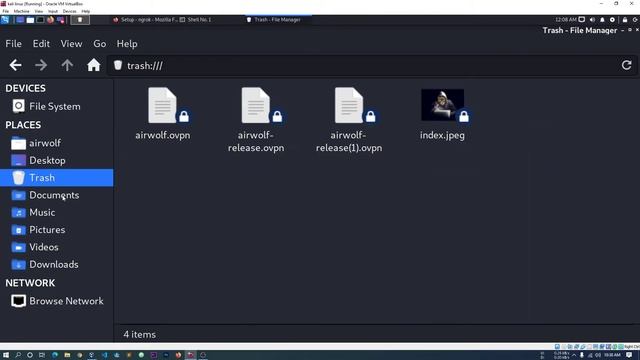Open the Kali applications menu icon

[4, 20]
